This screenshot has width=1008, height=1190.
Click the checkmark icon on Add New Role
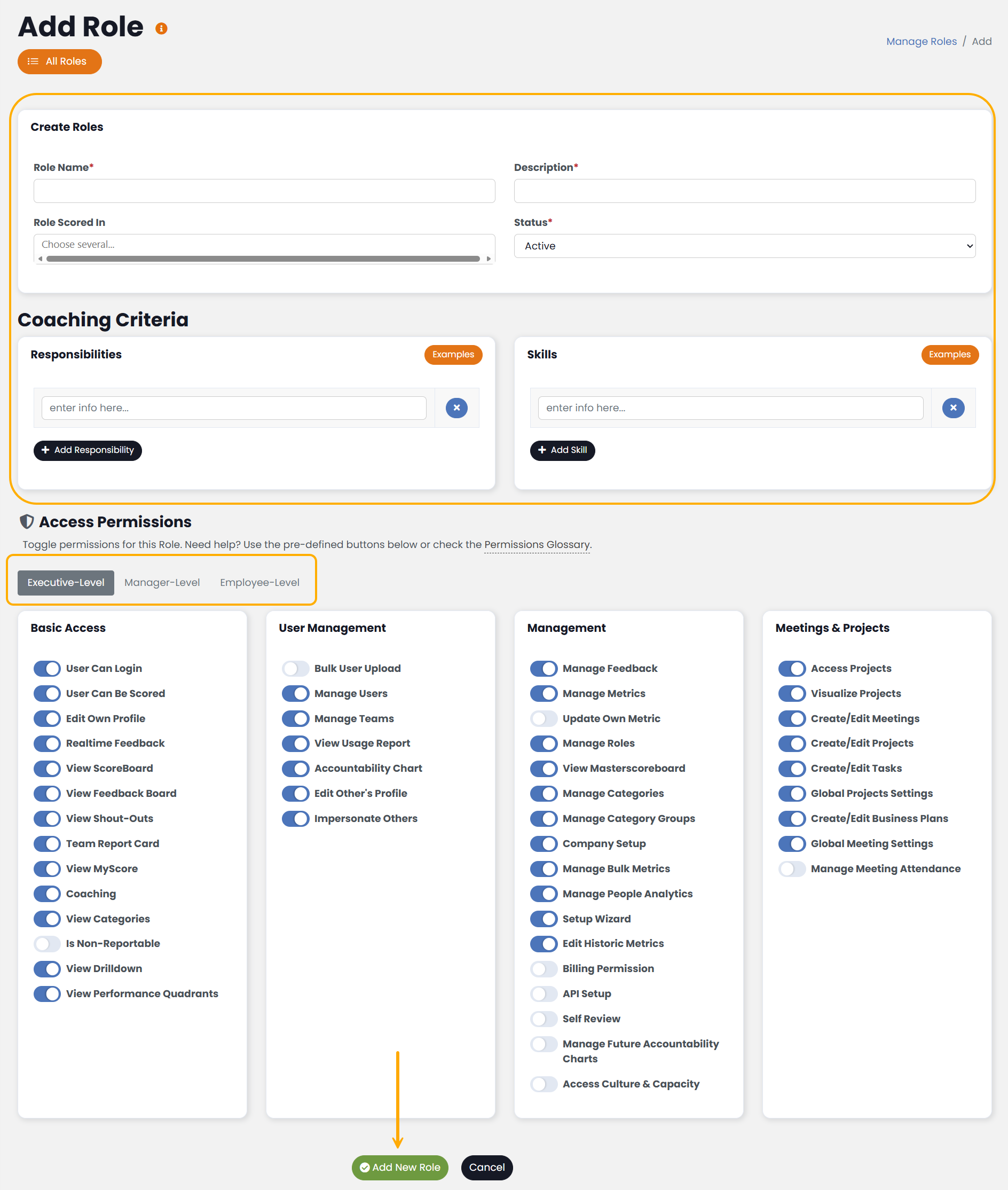(x=365, y=1167)
